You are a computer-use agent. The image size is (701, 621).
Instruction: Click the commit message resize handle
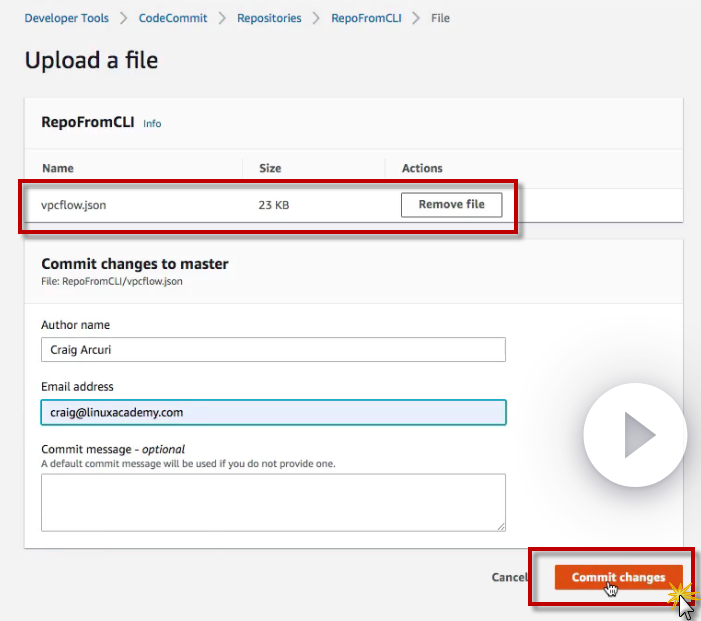tap(500, 525)
